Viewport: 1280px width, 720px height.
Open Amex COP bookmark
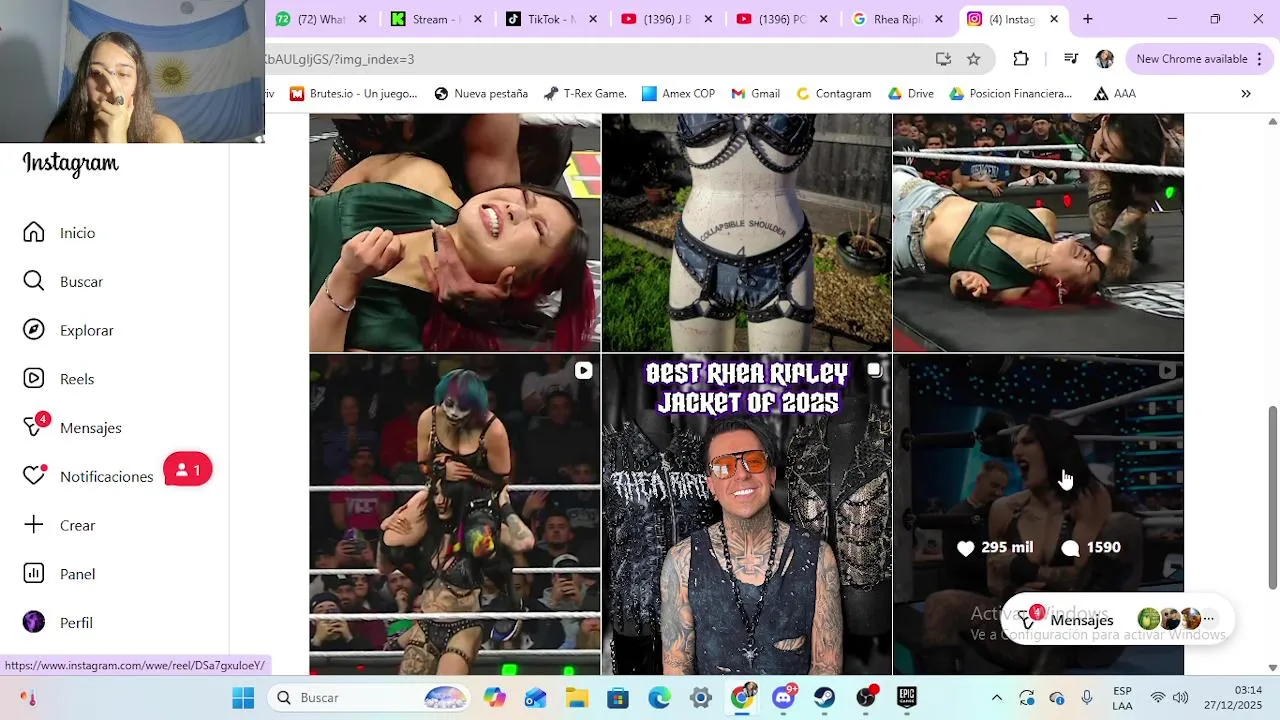pyautogui.click(x=679, y=93)
